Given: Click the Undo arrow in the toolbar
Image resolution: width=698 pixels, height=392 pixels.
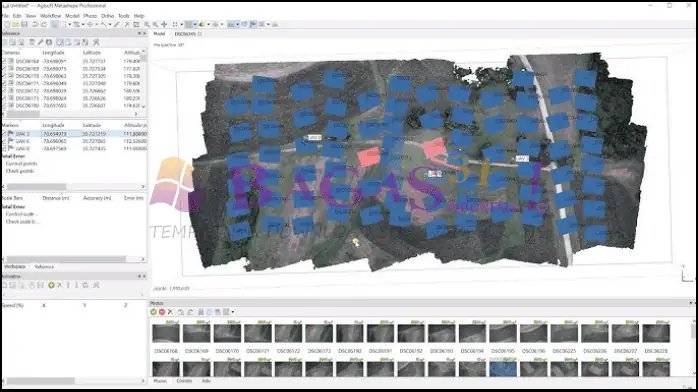Looking at the screenshot, I should click(x=35, y=24).
